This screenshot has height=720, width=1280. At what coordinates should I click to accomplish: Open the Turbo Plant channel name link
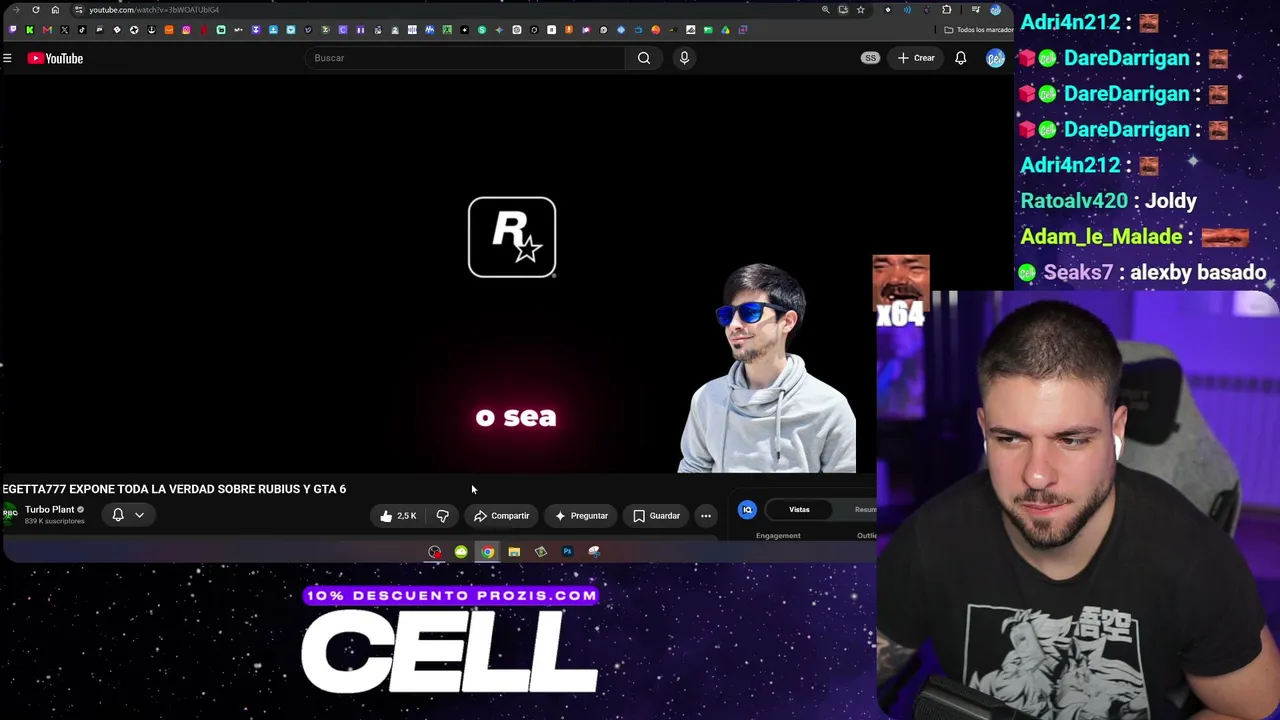49,510
